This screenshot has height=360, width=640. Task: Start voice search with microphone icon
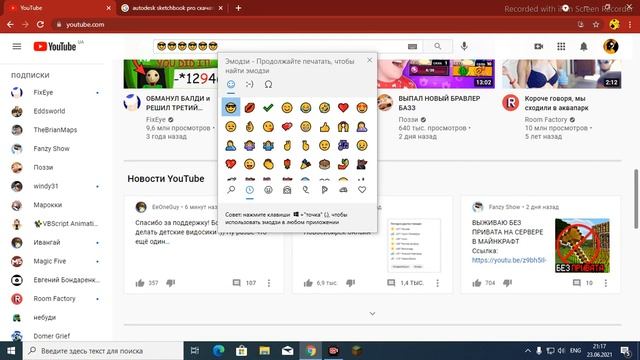click(x=464, y=46)
